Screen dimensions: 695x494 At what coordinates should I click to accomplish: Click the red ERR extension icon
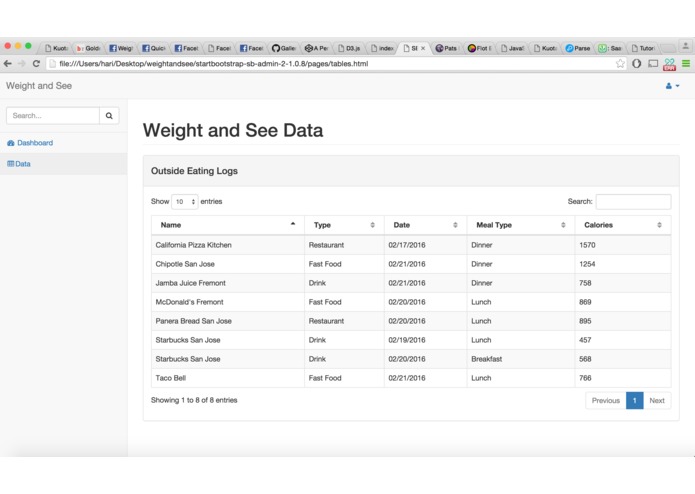(669, 65)
